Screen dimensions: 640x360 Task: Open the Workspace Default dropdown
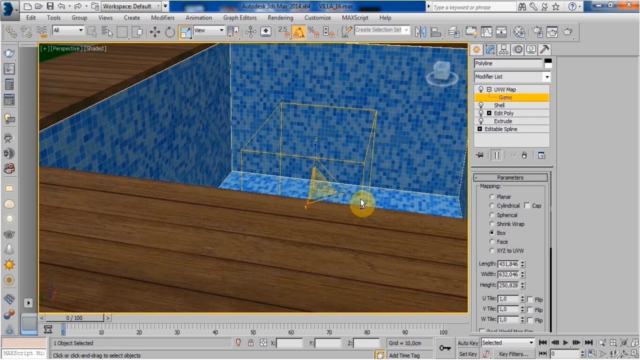click(132, 6)
